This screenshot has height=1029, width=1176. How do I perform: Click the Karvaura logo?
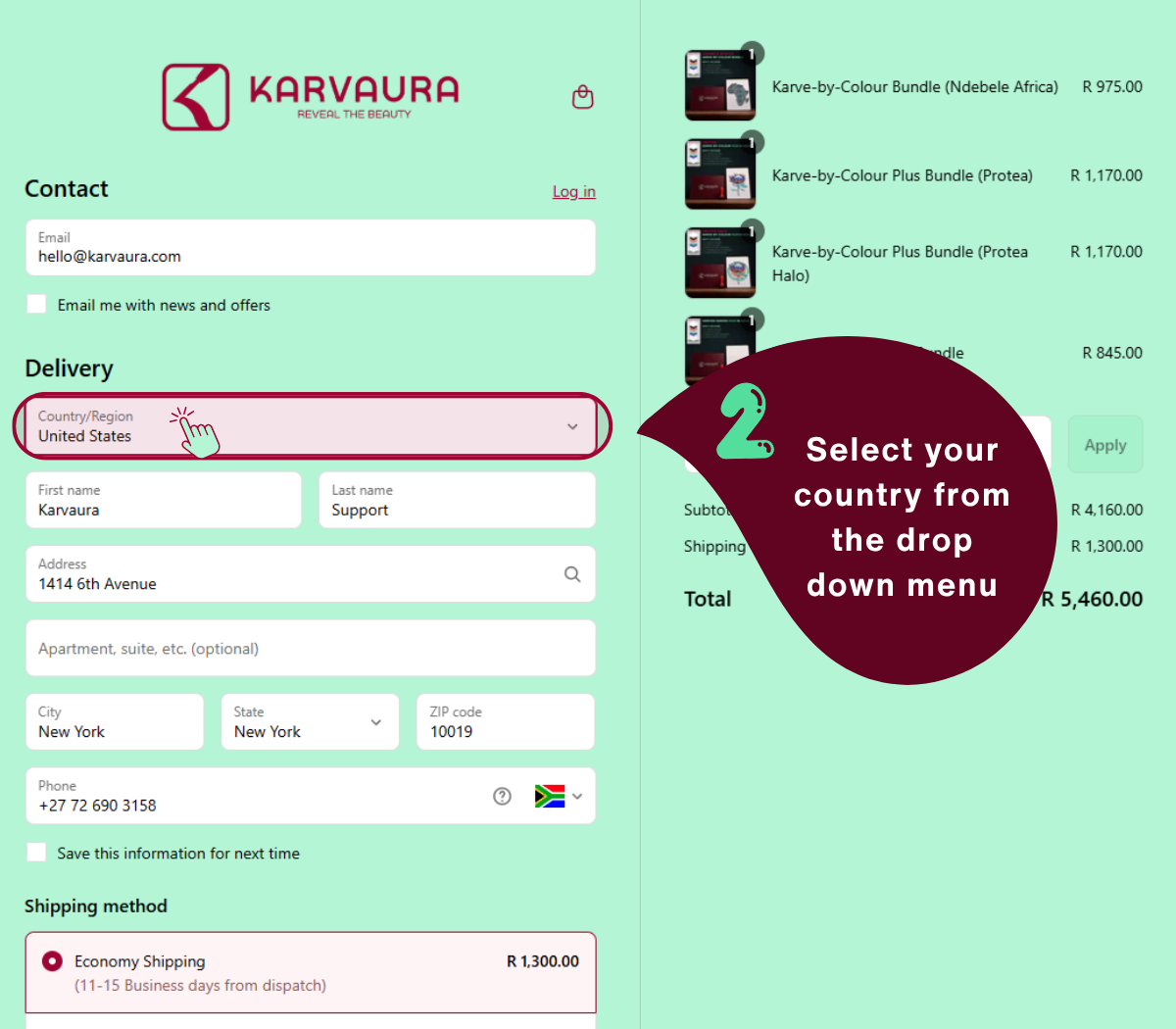click(x=311, y=97)
